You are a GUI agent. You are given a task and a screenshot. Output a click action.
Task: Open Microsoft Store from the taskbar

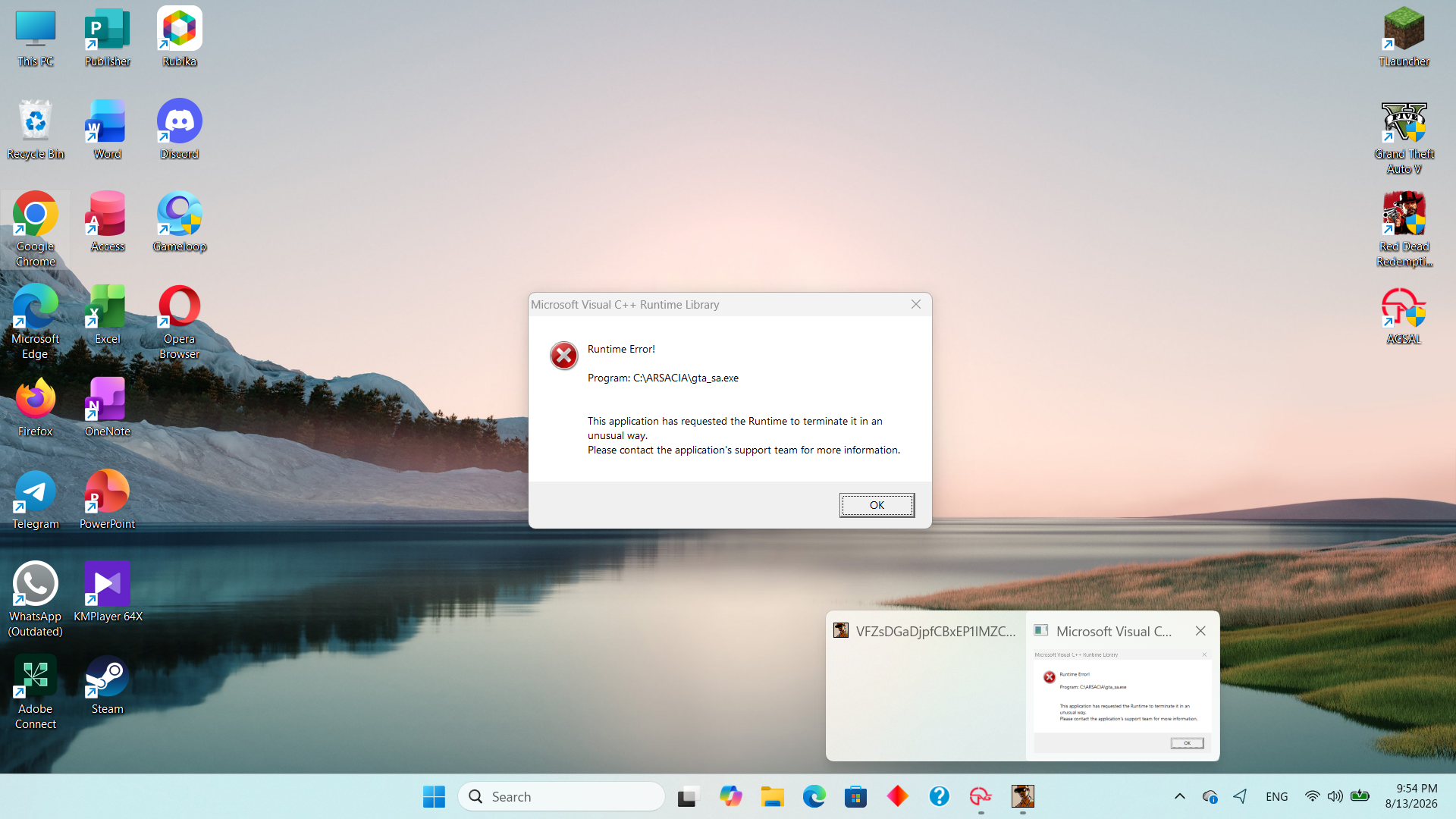(855, 796)
